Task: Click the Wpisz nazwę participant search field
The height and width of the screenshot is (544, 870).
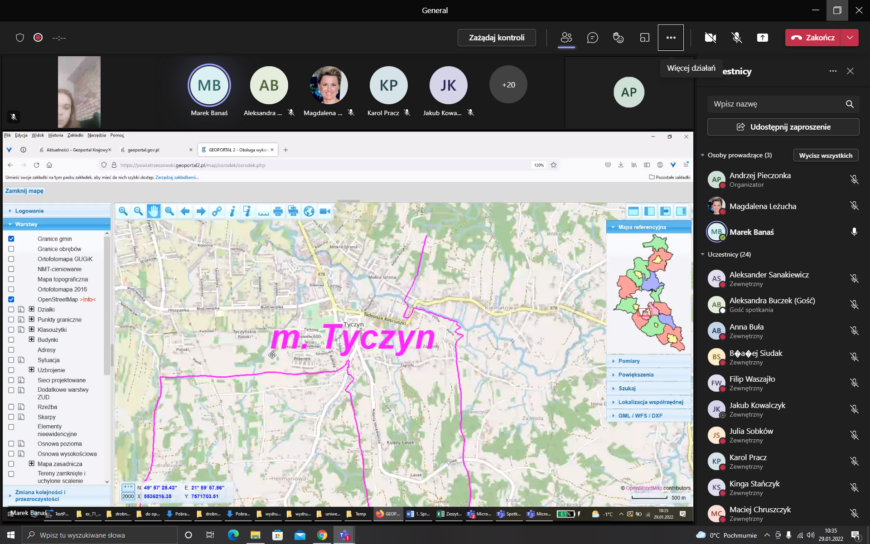Action: pyautogui.click(x=783, y=104)
